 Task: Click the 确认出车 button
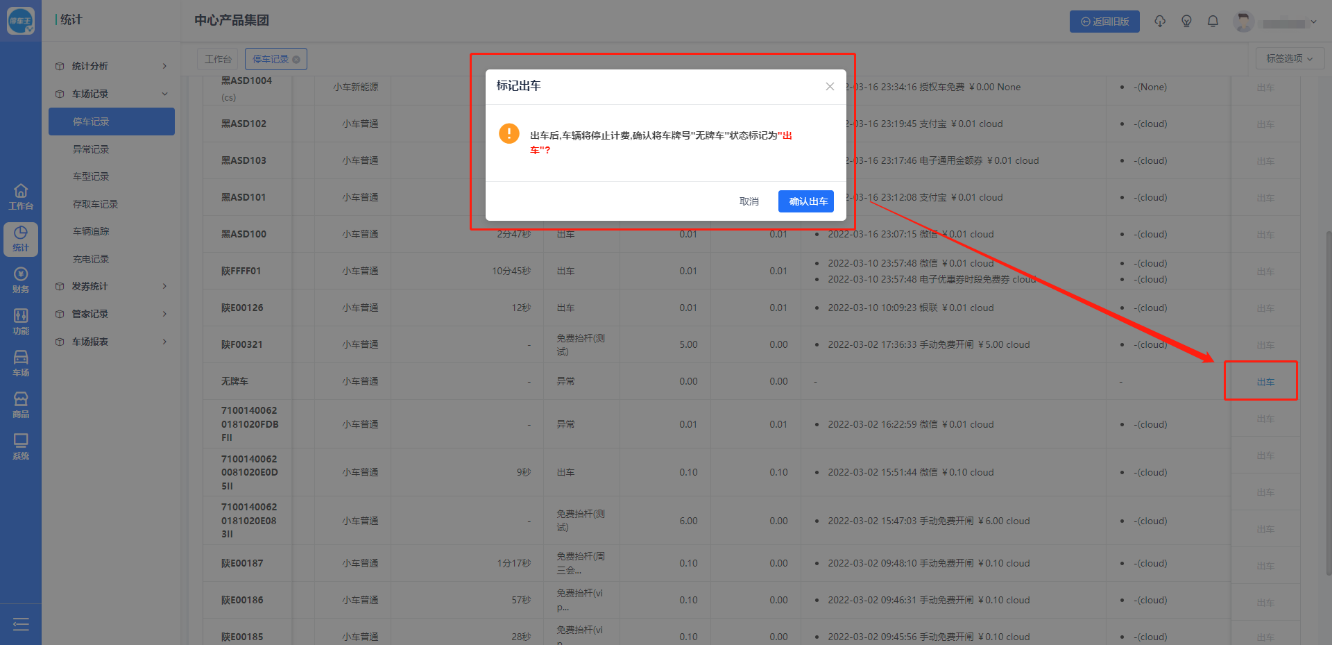click(x=806, y=201)
